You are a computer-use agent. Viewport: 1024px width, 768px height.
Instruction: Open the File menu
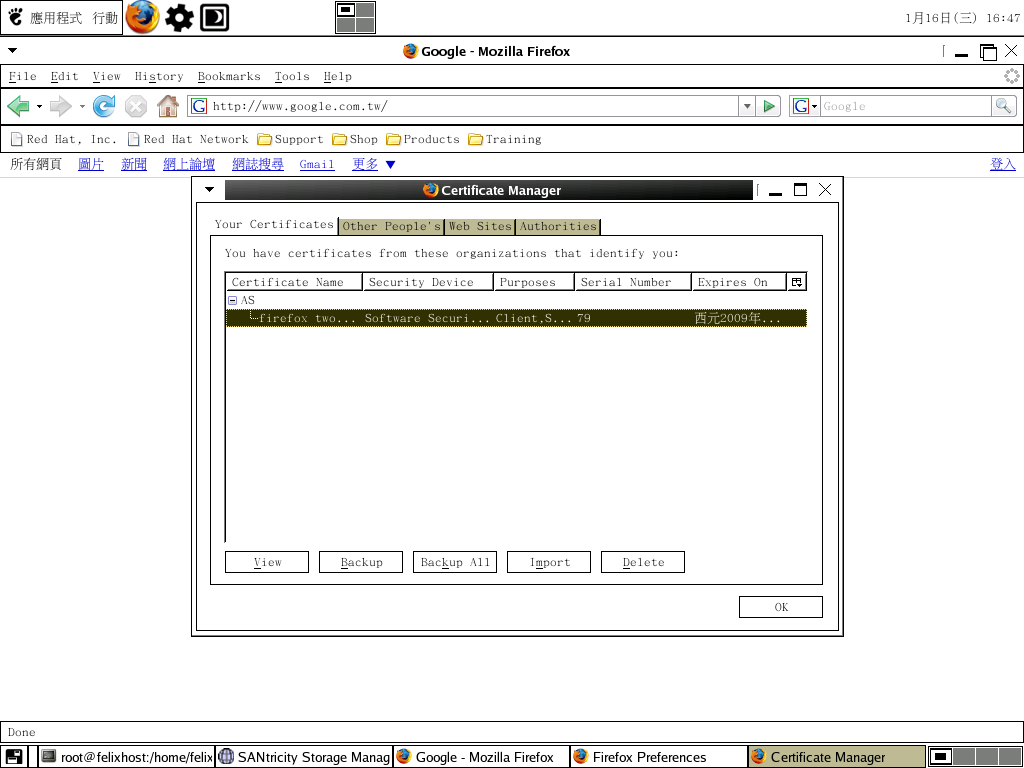pyautogui.click(x=22, y=76)
